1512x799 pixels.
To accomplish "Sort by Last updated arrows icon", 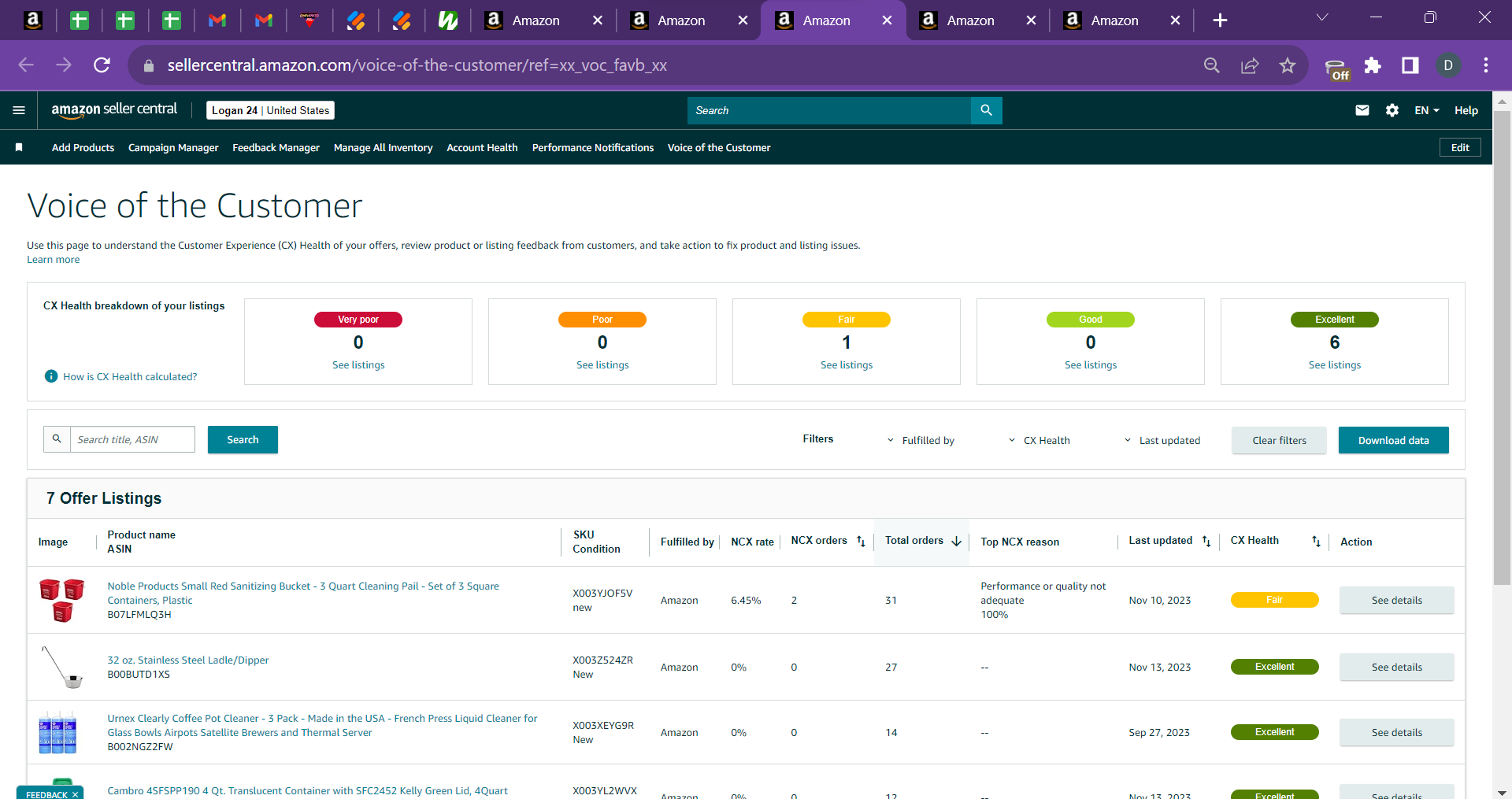I will [x=1206, y=542].
